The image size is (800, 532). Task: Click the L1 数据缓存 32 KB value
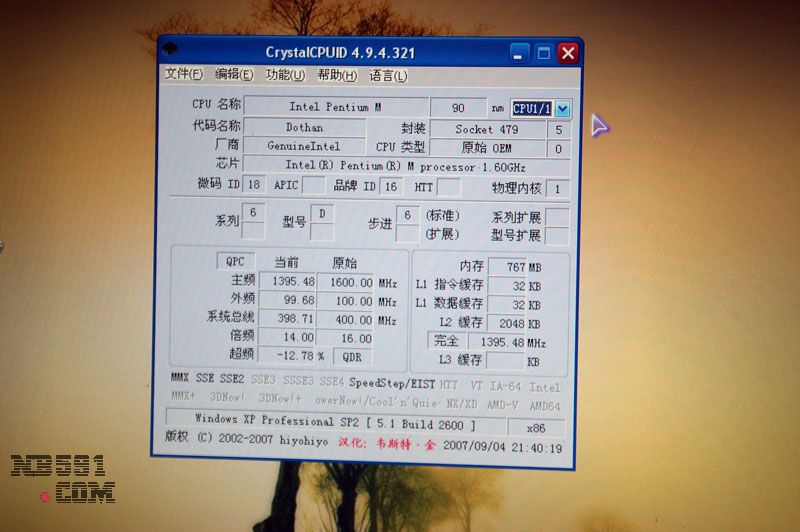[507, 305]
